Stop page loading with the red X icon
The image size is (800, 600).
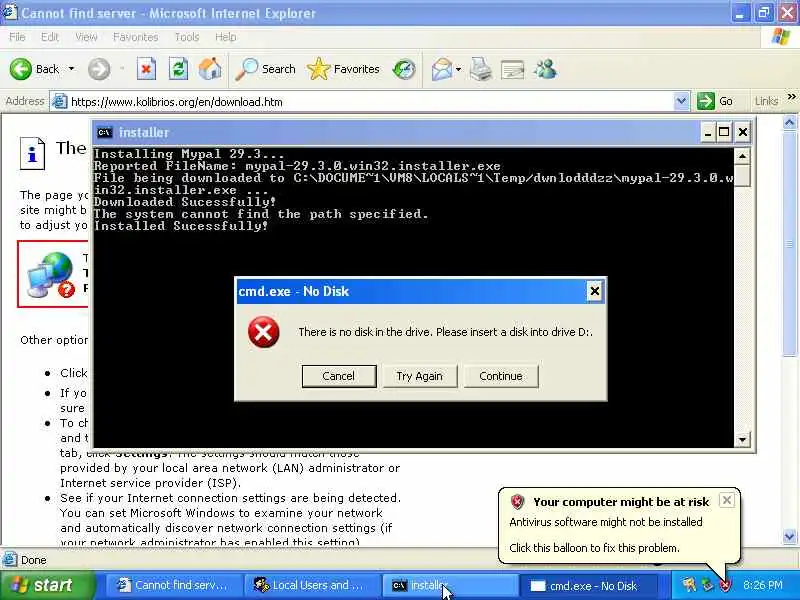click(146, 69)
